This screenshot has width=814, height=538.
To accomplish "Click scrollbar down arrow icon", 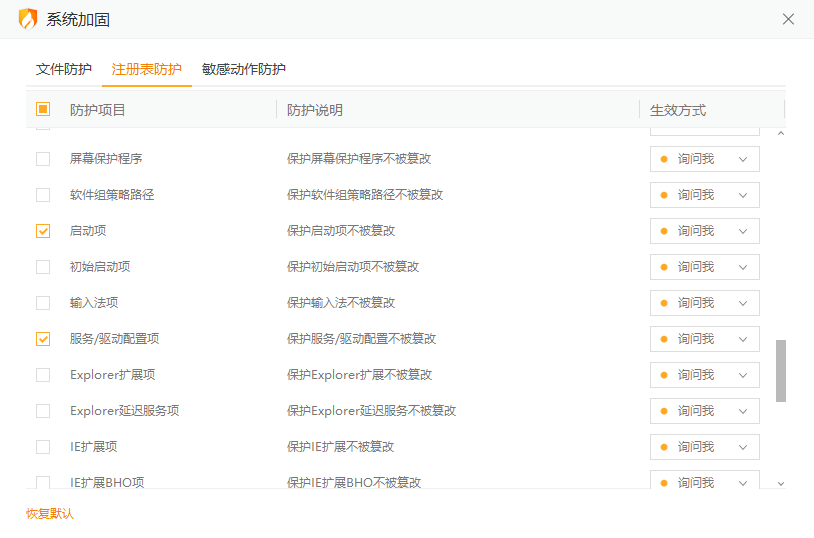I will point(781,484).
